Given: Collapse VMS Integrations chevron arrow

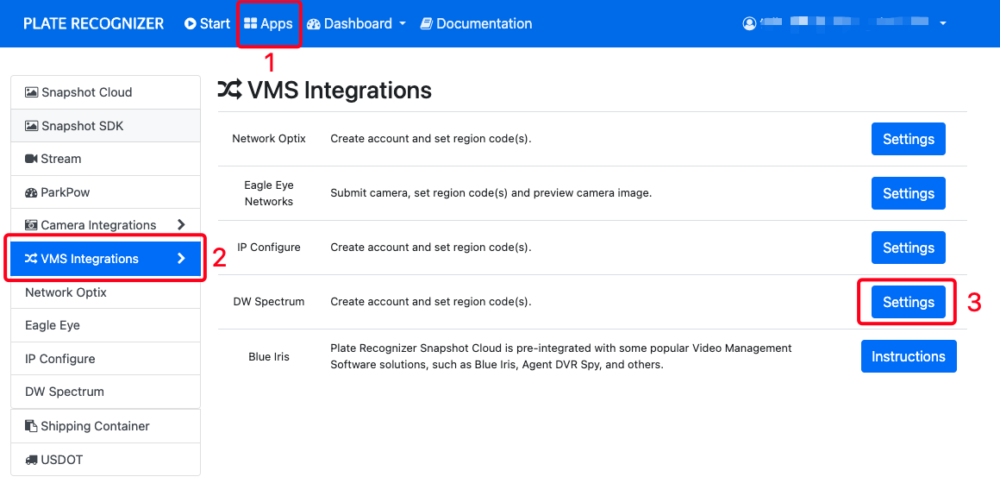Looking at the screenshot, I should pyautogui.click(x=182, y=258).
